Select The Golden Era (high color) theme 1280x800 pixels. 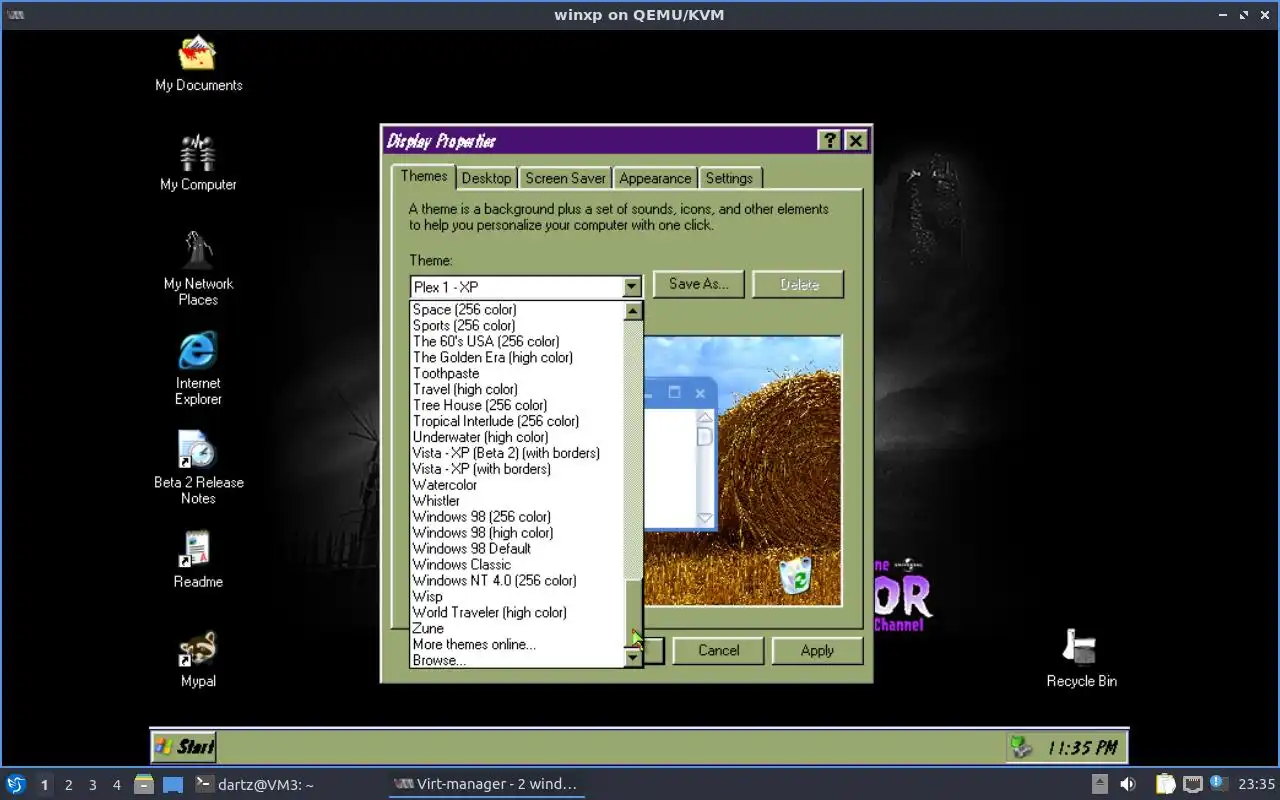[x=517, y=358]
